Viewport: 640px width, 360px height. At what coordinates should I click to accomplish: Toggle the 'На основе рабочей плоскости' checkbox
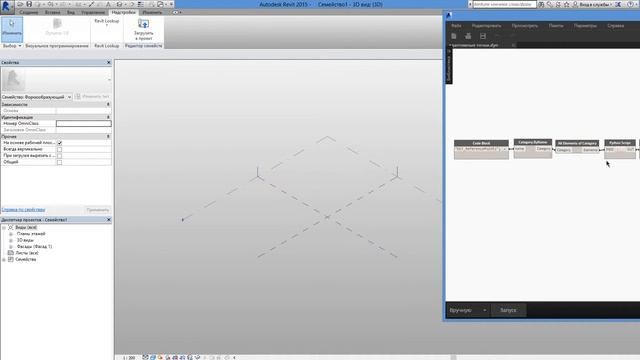60,143
